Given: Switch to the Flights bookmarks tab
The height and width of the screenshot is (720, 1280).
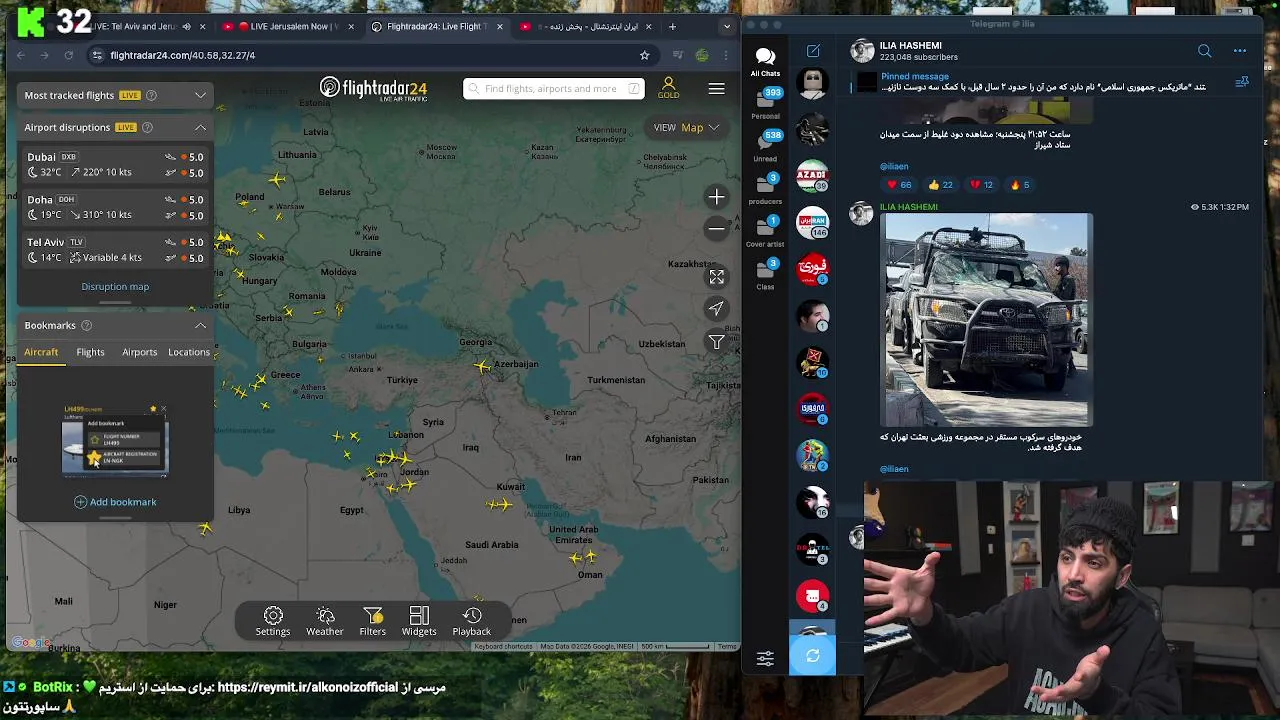Looking at the screenshot, I should [x=90, y=352].
